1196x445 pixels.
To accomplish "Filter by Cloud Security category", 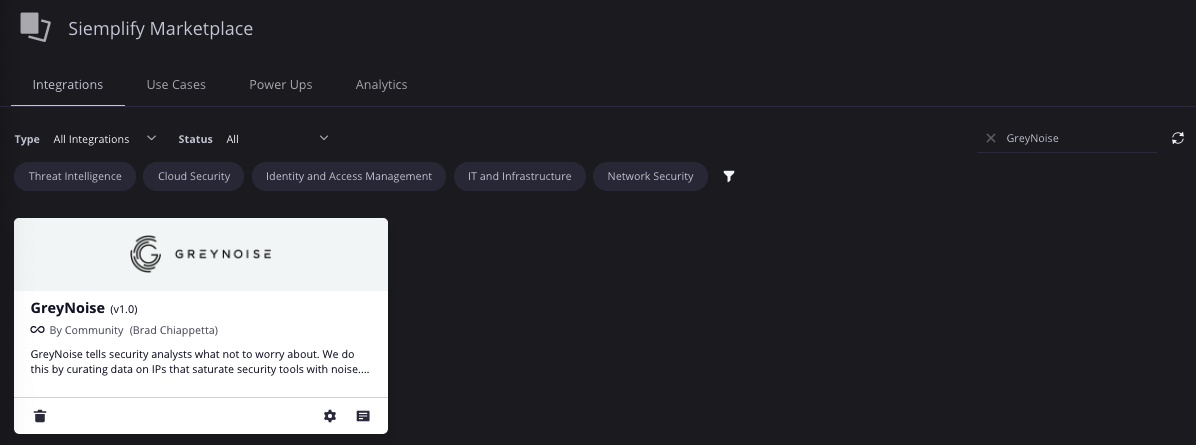I will coord(194,176).
